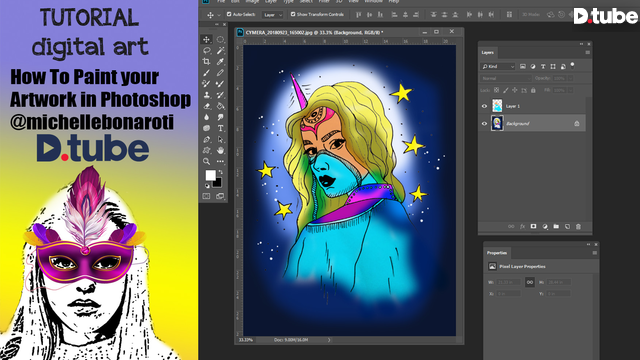Create a new group folder icon
Screen dimensions: 640x360
coord(556,227)
